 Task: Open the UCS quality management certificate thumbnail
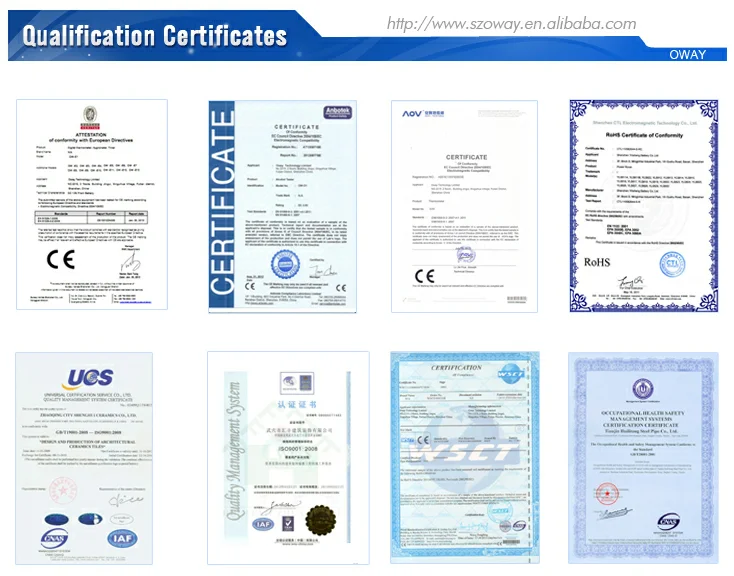click(84, 458)
